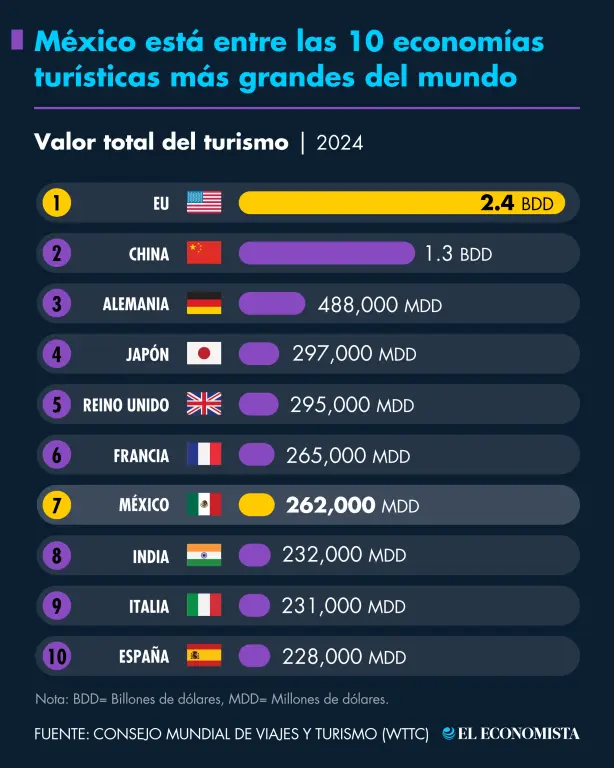
Task: Click the United States flag icon
Action: [204, 203]
